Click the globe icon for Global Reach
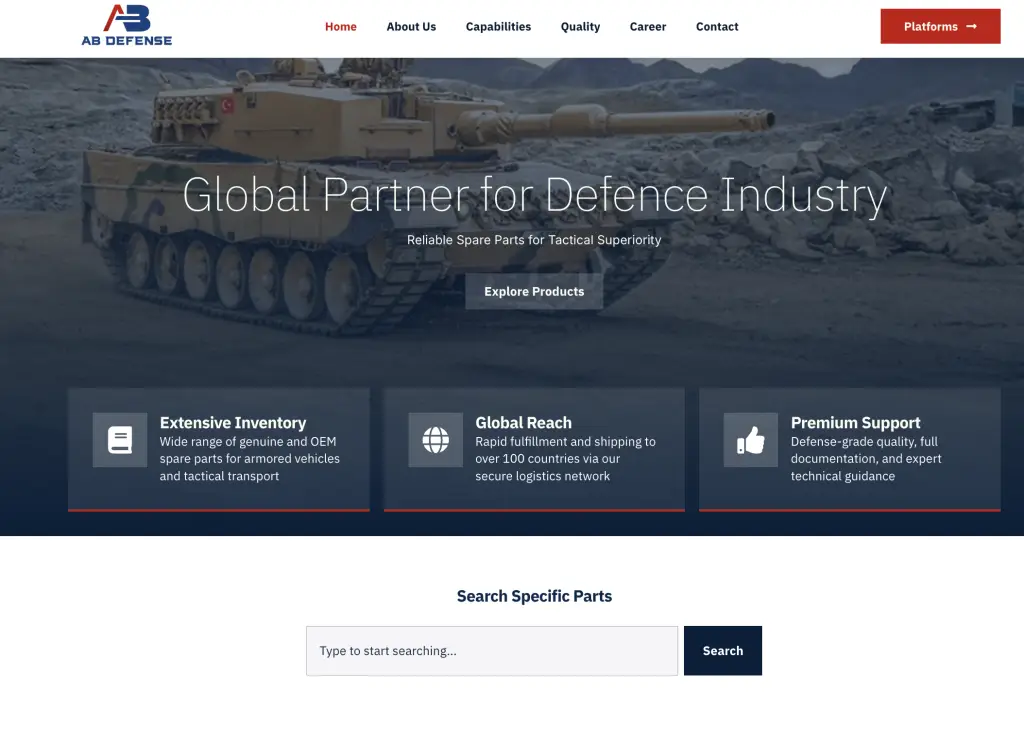 (436, 440)
